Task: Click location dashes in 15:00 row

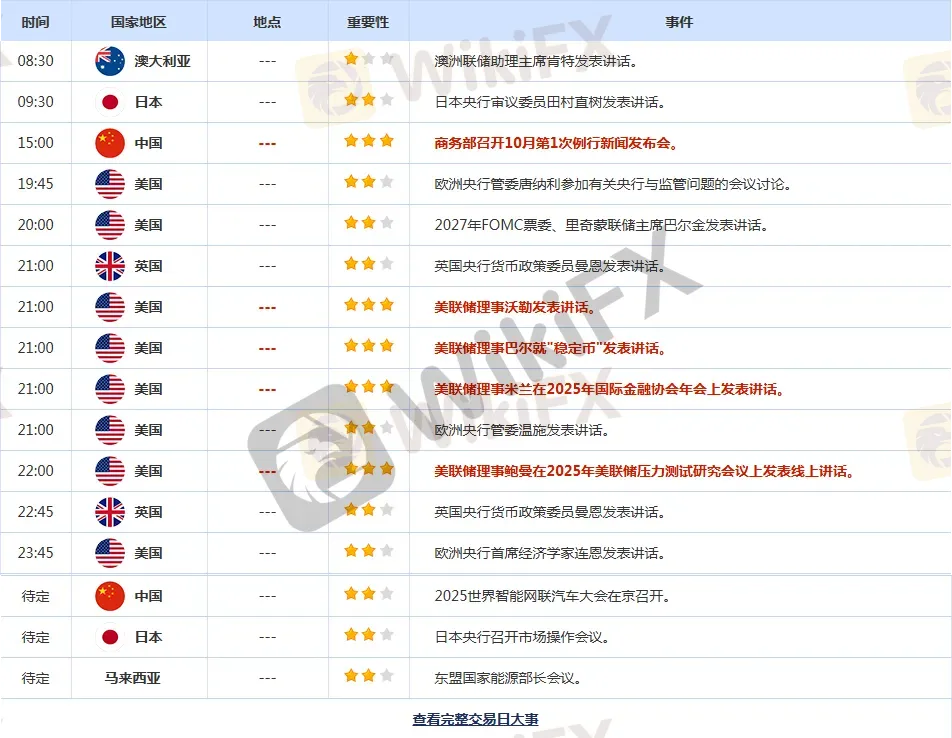Action: [267, 144]
